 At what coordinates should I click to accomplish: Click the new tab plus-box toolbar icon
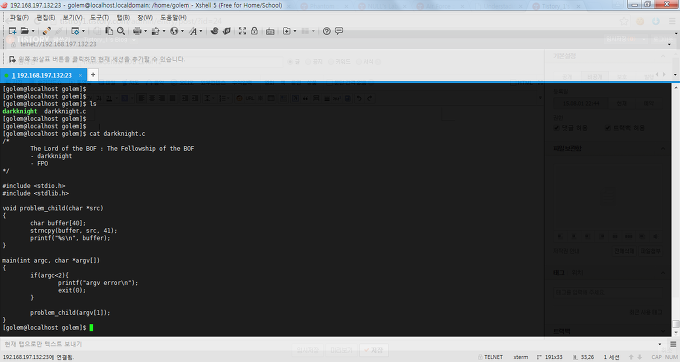click(x=286, y=31)
